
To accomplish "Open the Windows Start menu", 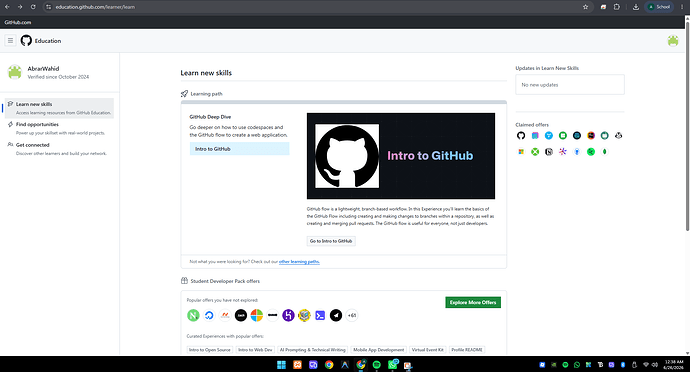I will click(x=281, y=365).
